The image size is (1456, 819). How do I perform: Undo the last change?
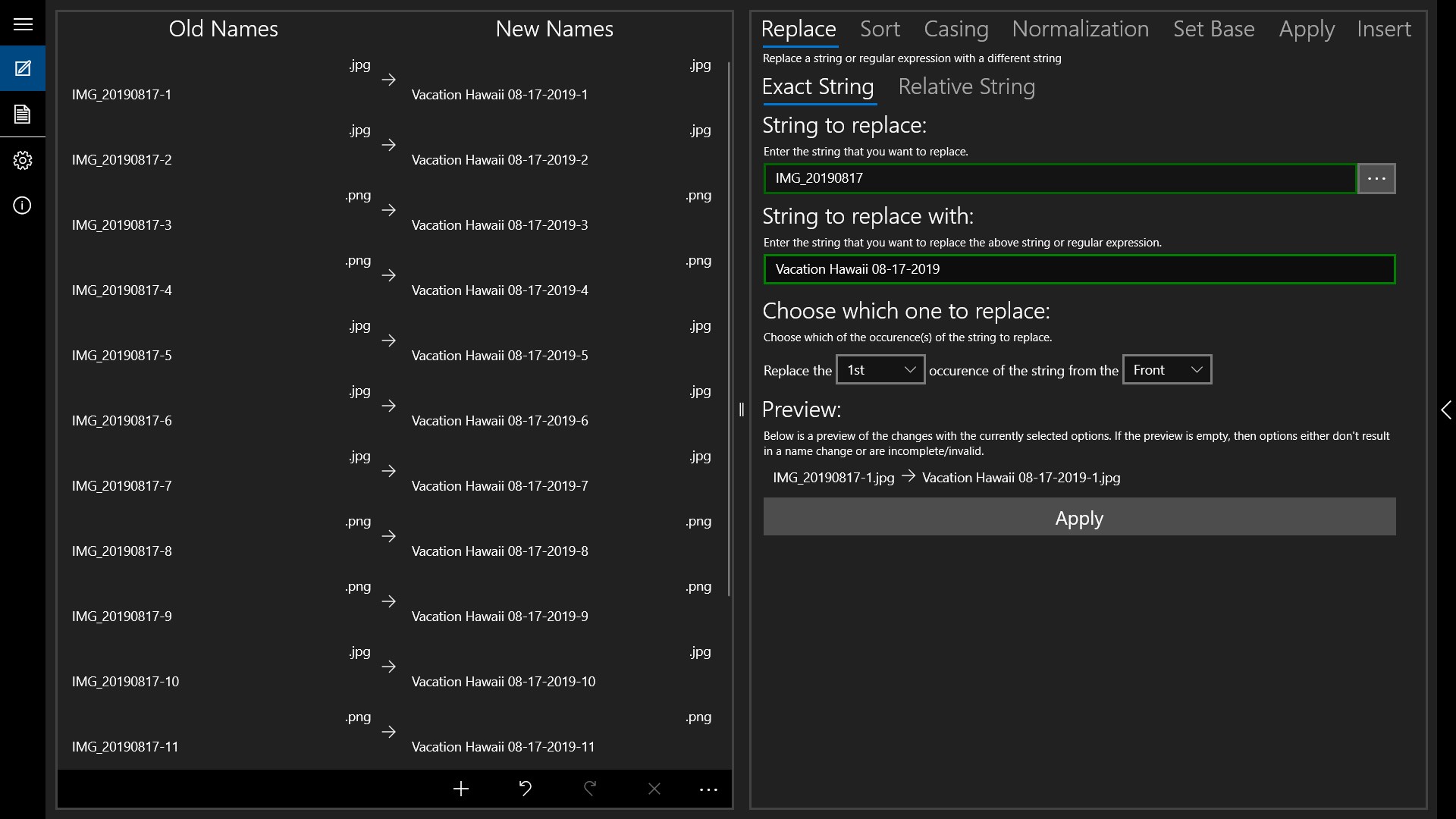525,789
